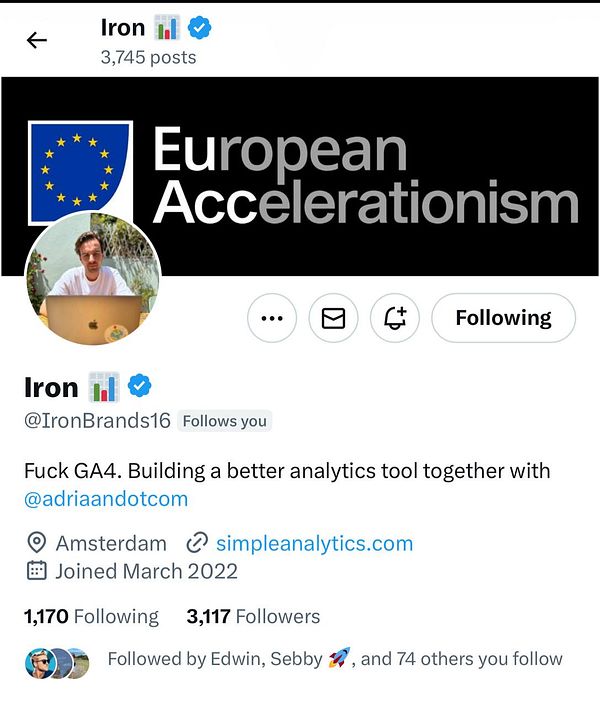Click the calendar Joined March 2022 icon

click(x=37, y=571)
